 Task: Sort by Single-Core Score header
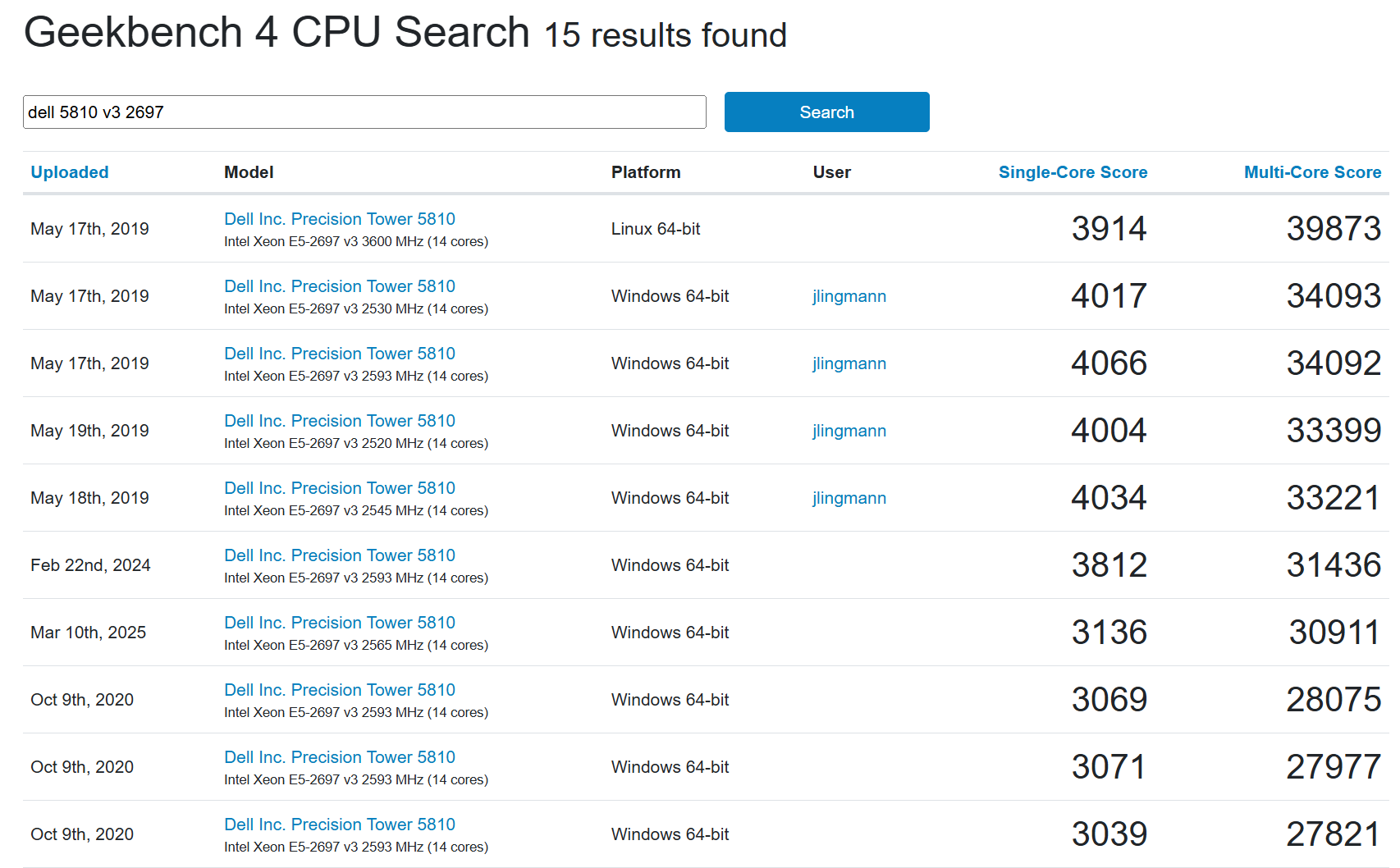(1073, 172)
